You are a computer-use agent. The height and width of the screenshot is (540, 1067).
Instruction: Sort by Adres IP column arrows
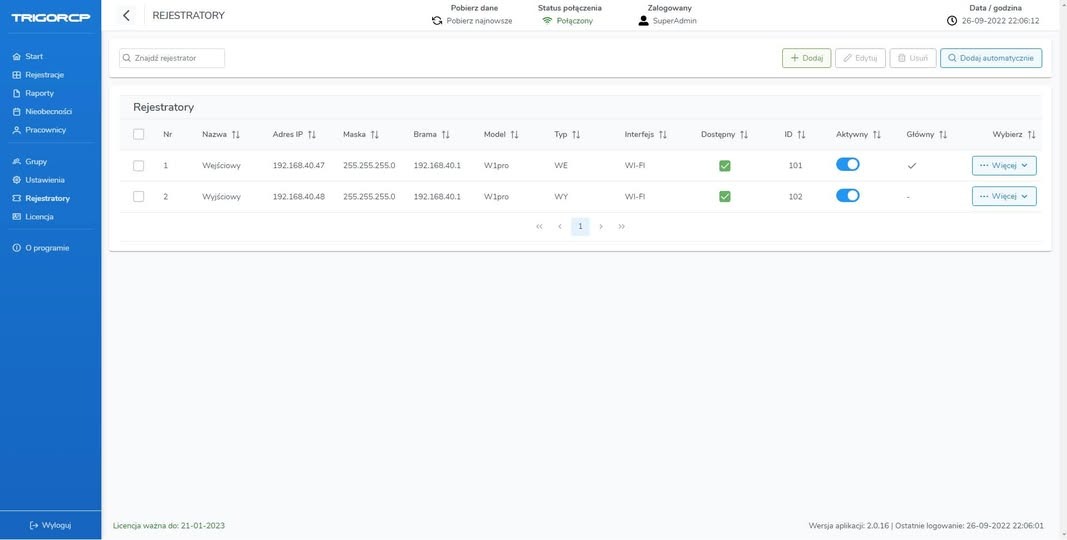312,135
